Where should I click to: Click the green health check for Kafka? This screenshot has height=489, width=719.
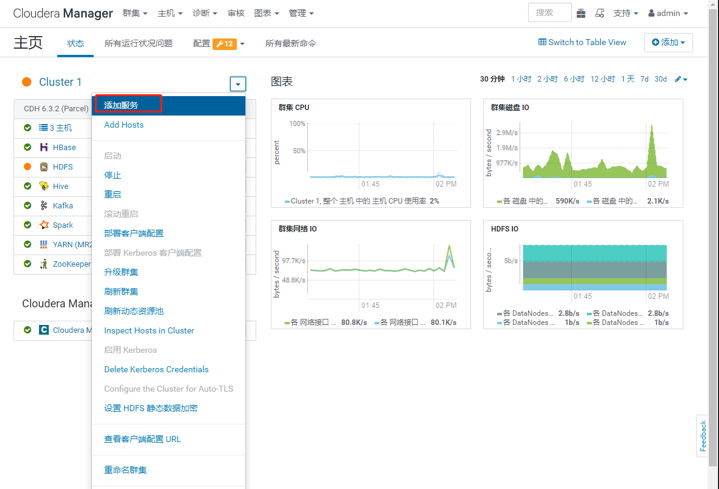[x=28, y=206]
